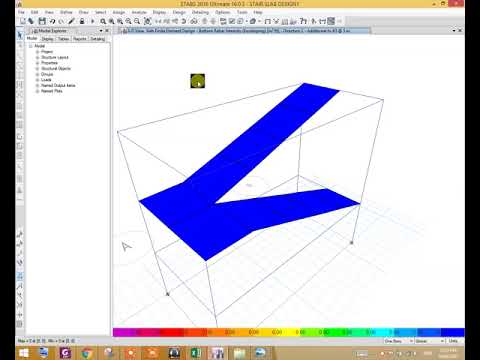Viewport: 480px width, 360px height.
Task: Click the dark blue end of the color legend
Action: [453, 332]
